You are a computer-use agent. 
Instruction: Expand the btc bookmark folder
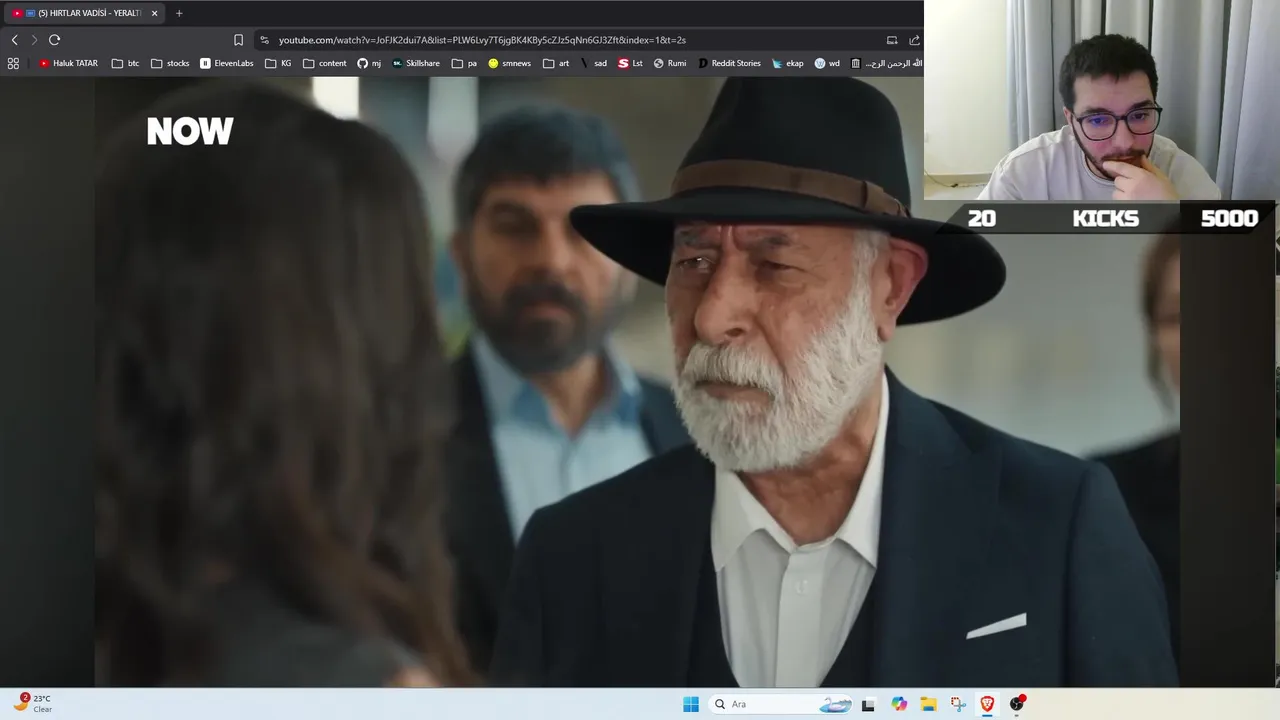[126, 63]
